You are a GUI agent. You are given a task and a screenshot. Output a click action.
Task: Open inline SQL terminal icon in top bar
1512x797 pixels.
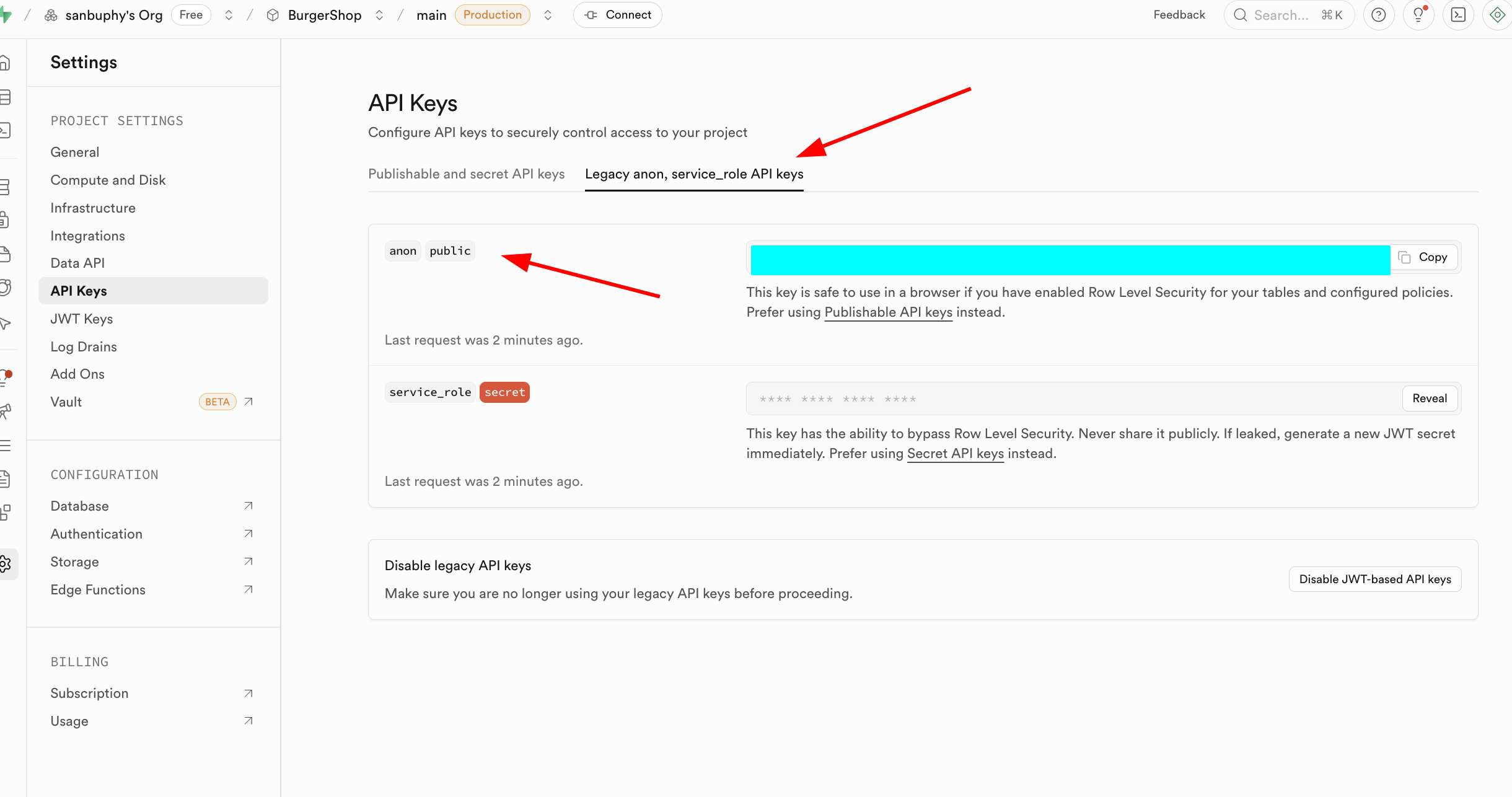pyautogui.click(x=1458, y=15)
